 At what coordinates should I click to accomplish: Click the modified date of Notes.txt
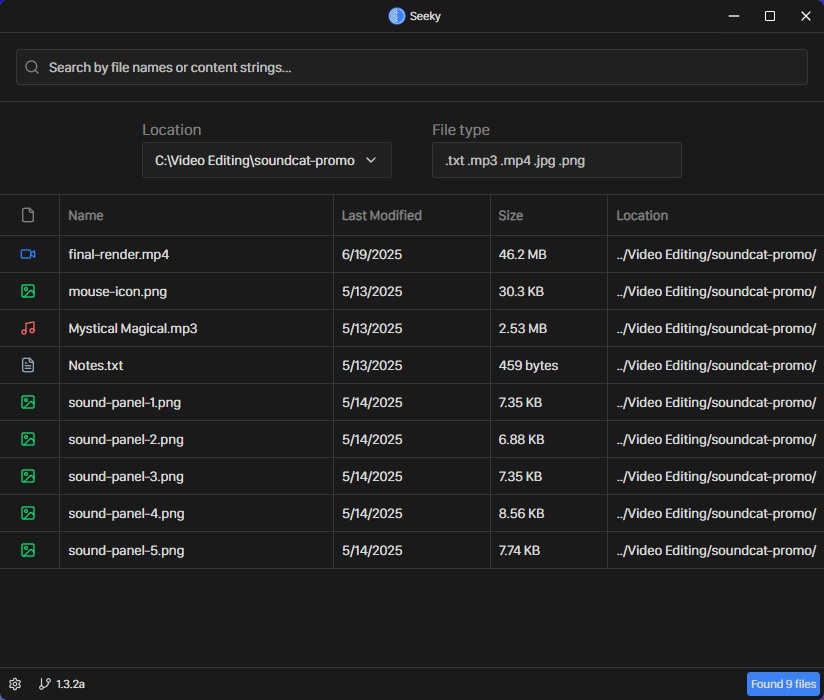372,365
